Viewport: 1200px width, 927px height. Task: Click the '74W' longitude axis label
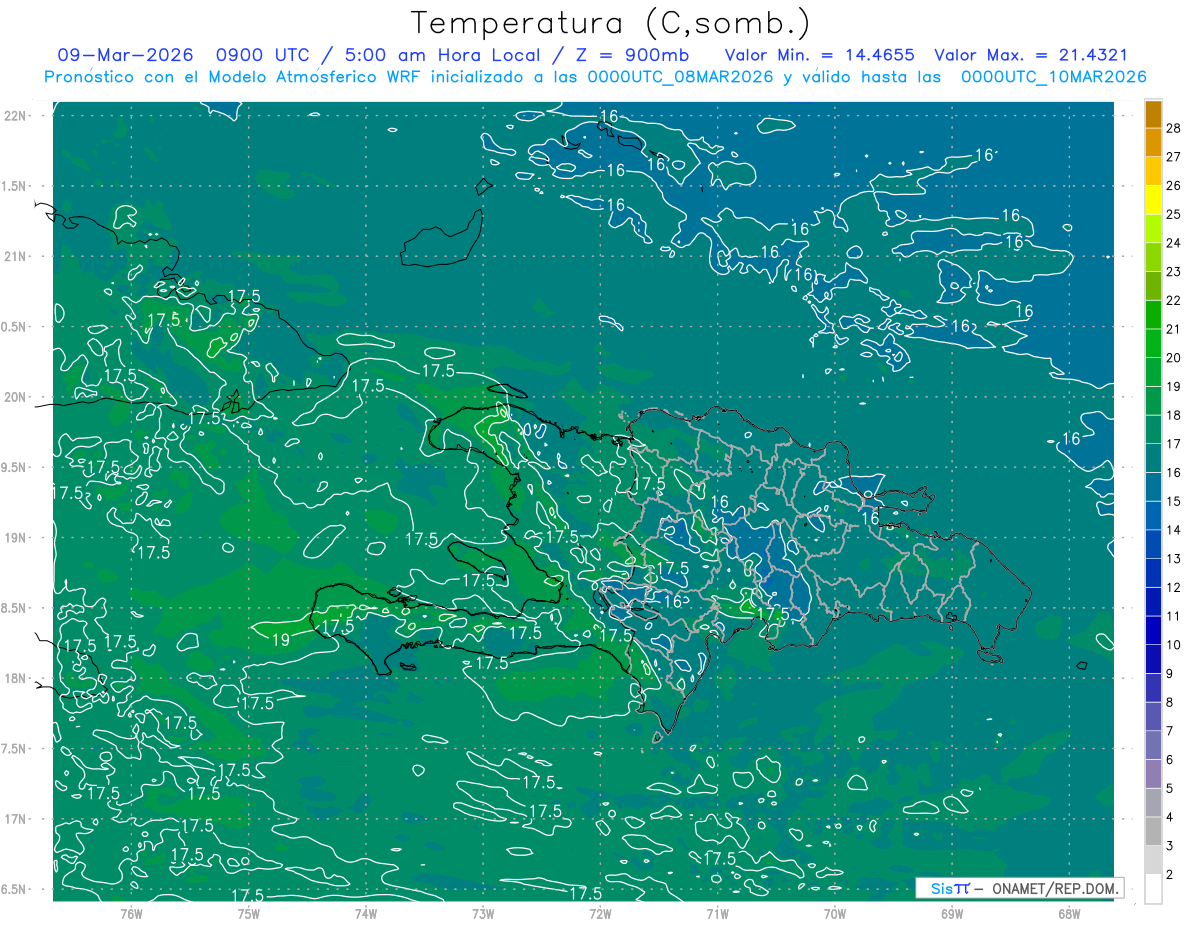(366, 914)
